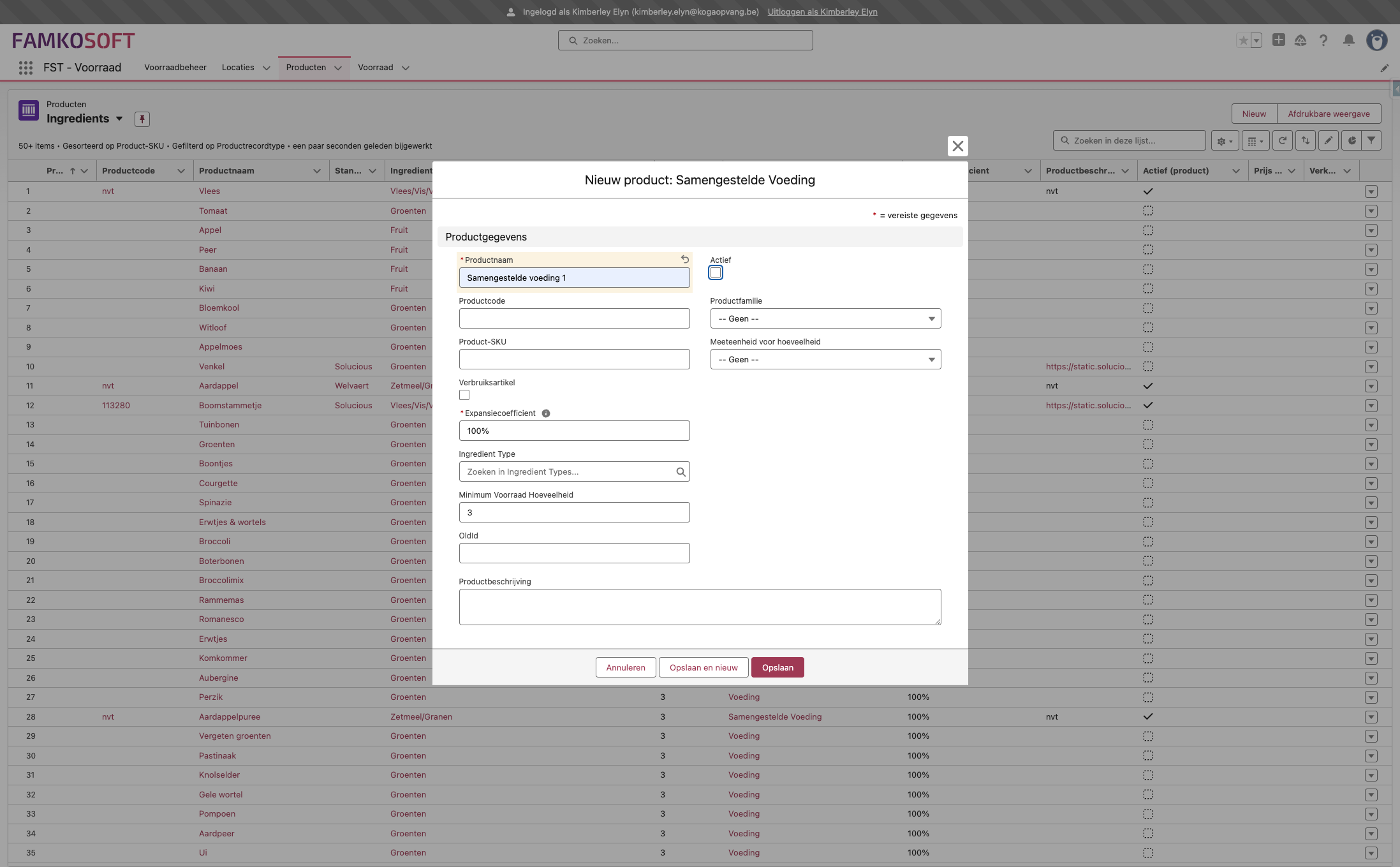1400x867 pixels.
Task: Pin the Ingredients list view
Action: pyautogui.click(x=142, y=119)
